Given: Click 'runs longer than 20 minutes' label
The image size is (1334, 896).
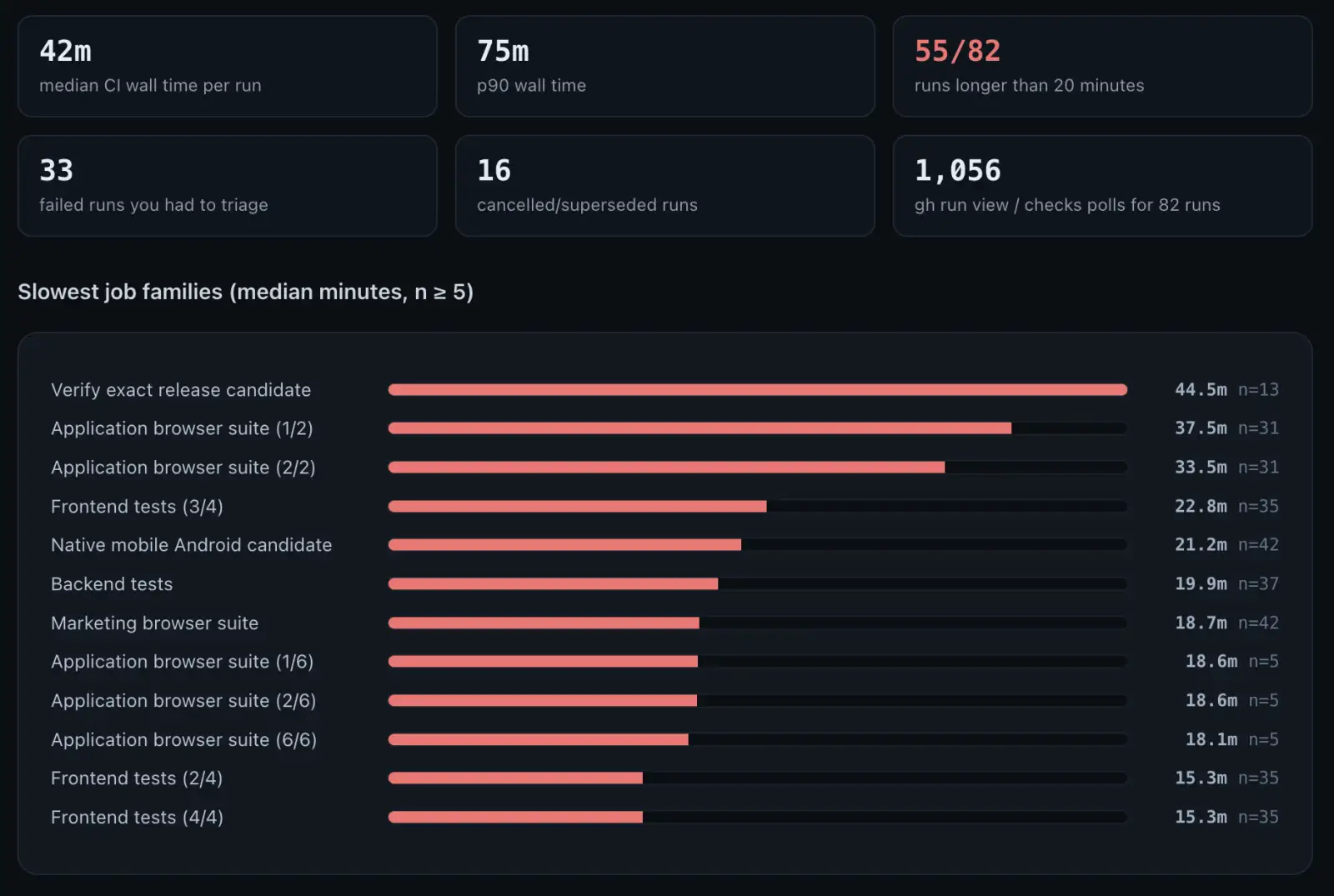Looking at the screenshot, I should click(x=1029, y=85).
